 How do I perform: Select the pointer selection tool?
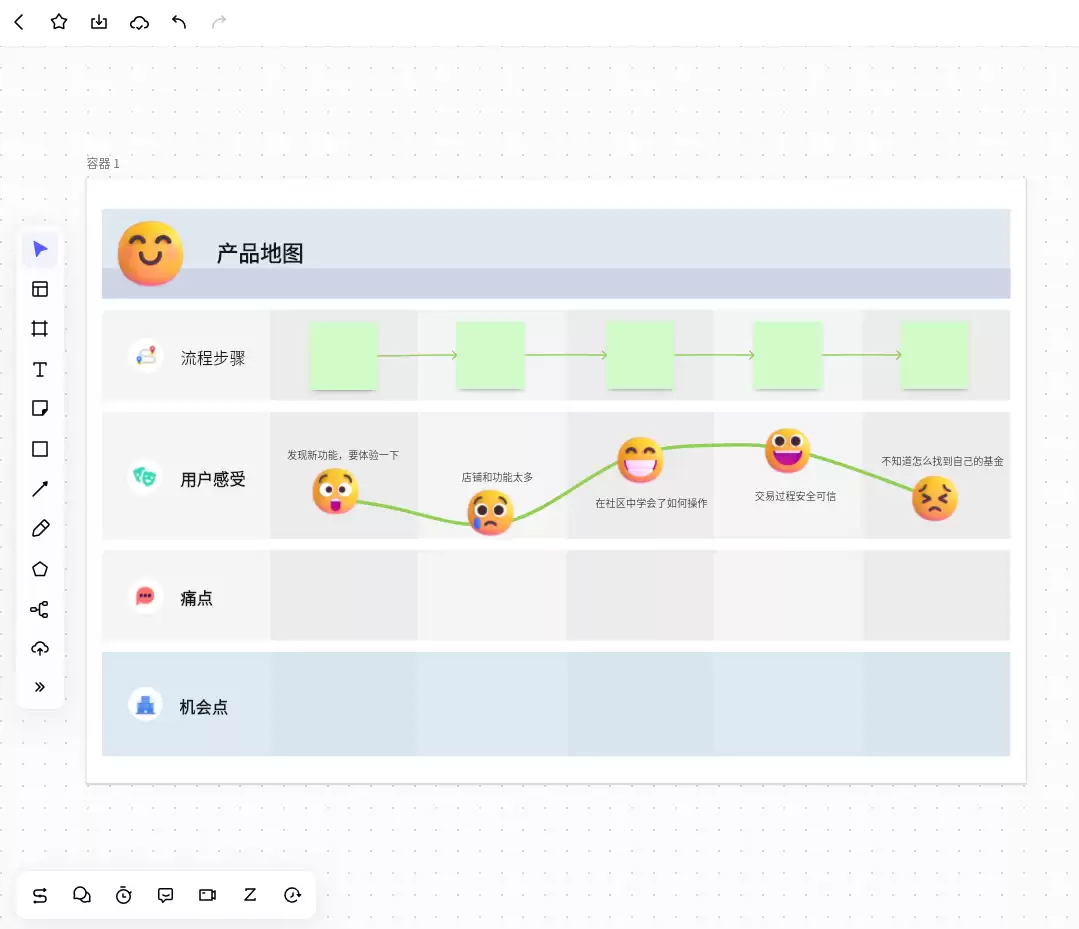click(x=40, y=249)
